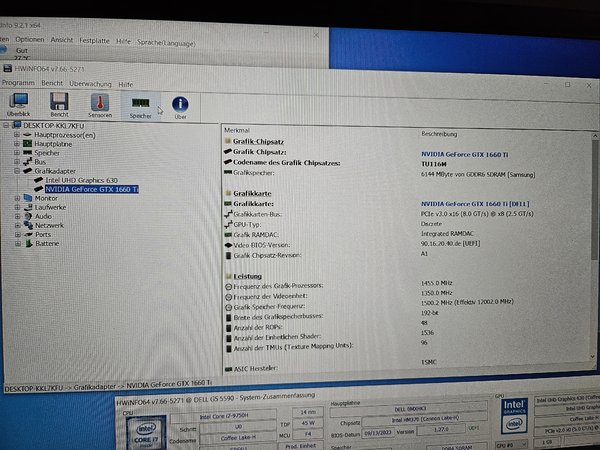Open the Überblick toolbar icon
Viewport: 600px width, 450px height.
coord(18,104)
